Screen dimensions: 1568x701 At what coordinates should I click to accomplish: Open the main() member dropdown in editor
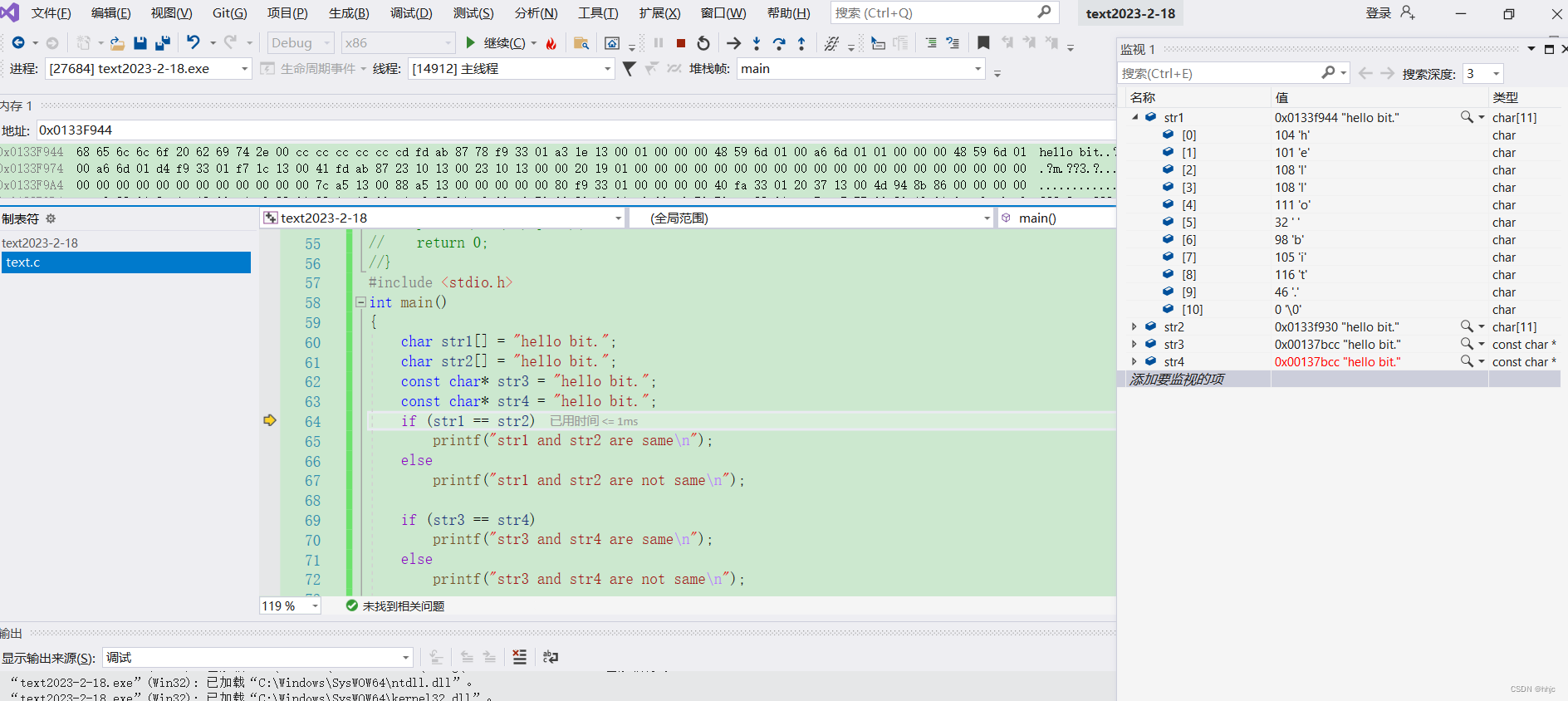(x=1056, y=218)
